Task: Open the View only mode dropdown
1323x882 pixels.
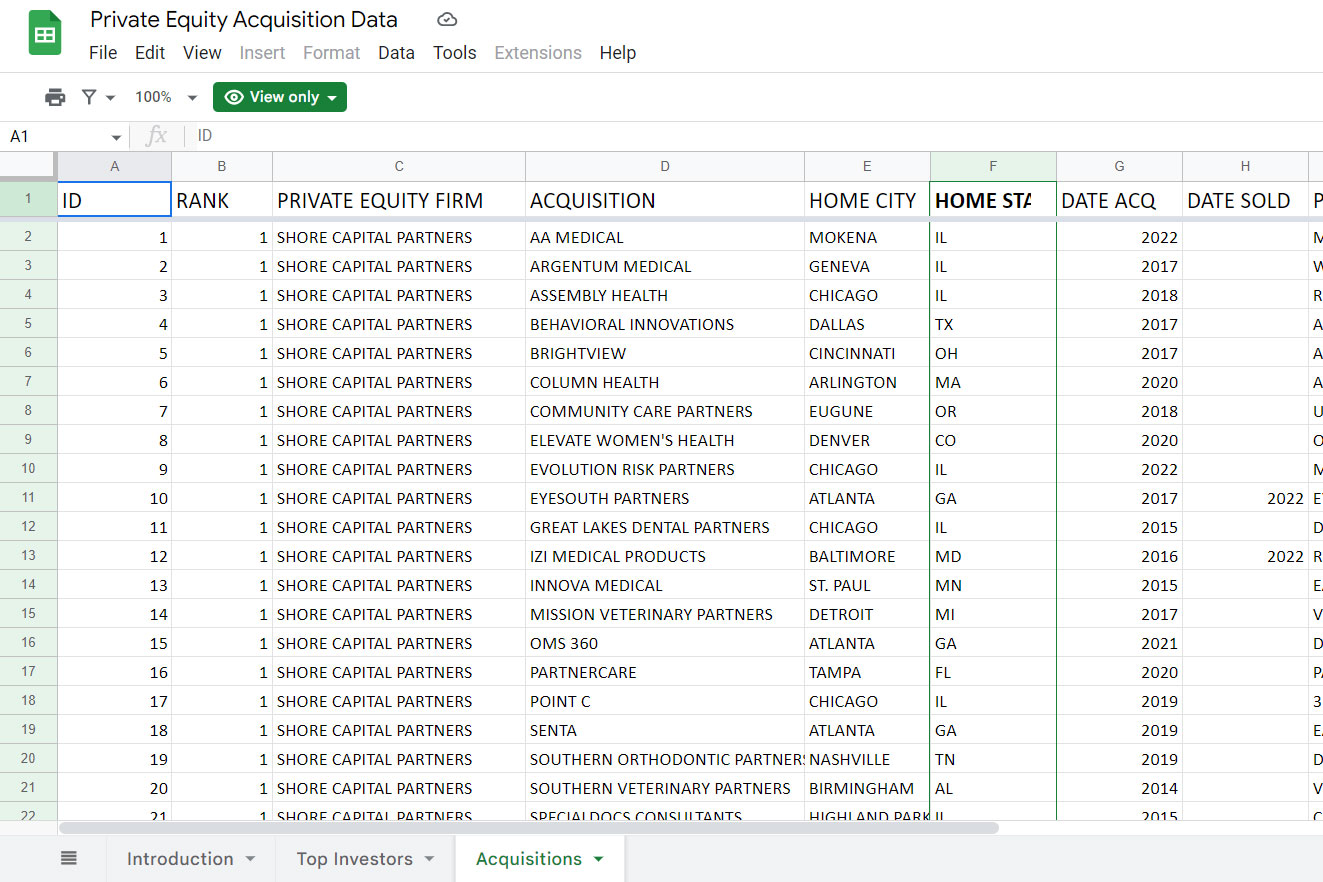Action: (280, 97)
